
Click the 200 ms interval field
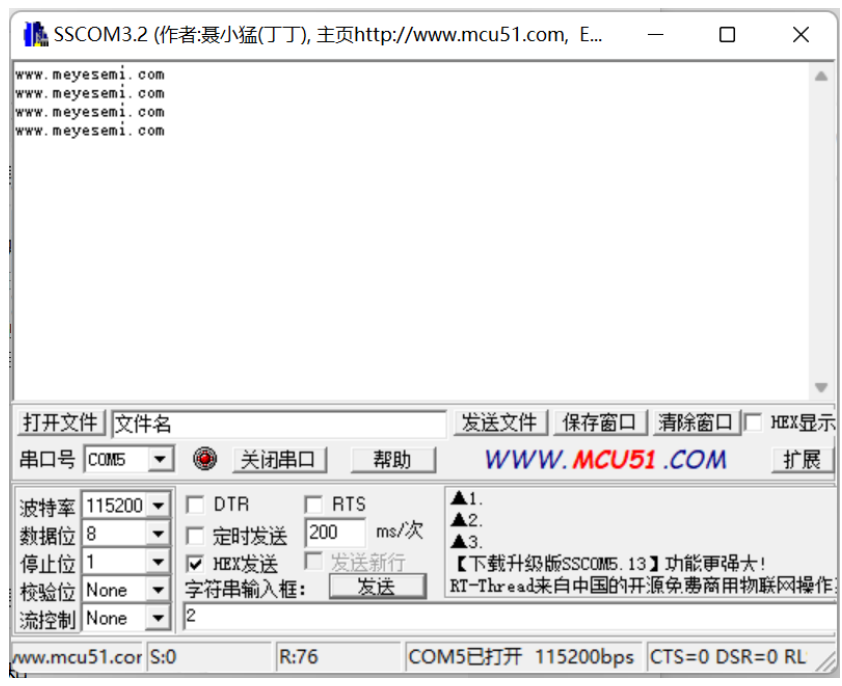coord(335,533)
